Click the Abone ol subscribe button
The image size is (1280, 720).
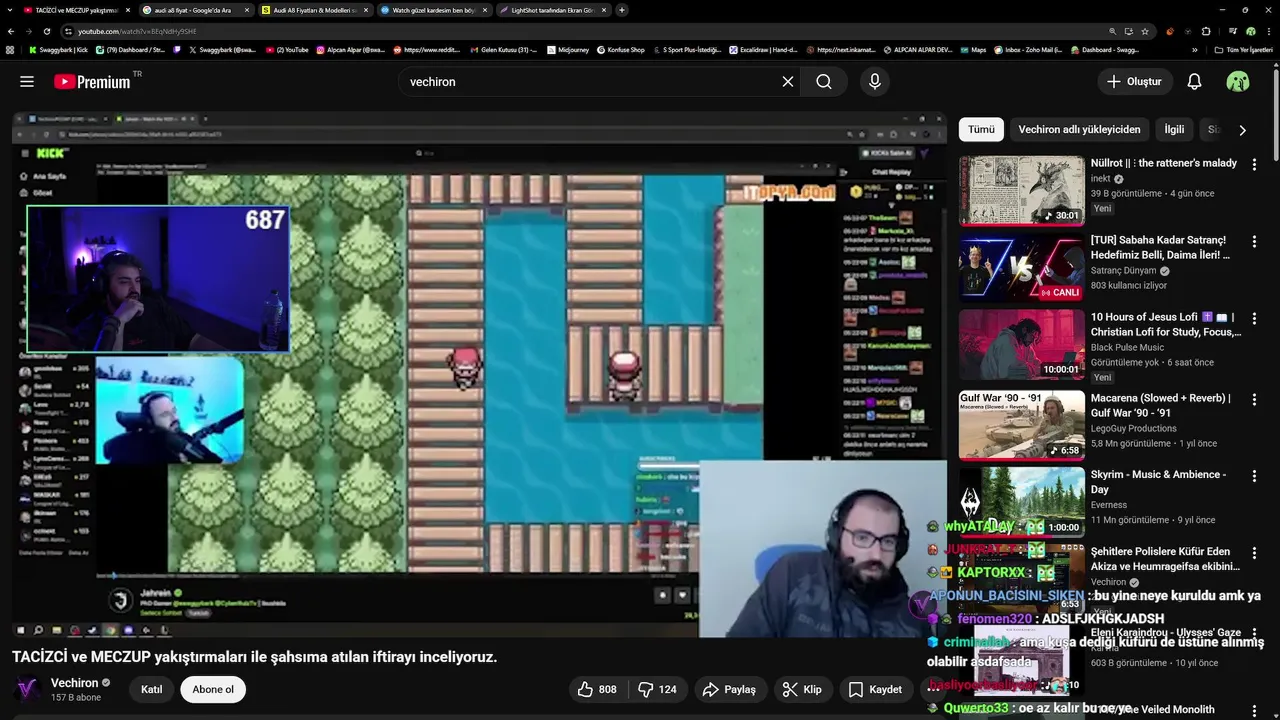213,689
